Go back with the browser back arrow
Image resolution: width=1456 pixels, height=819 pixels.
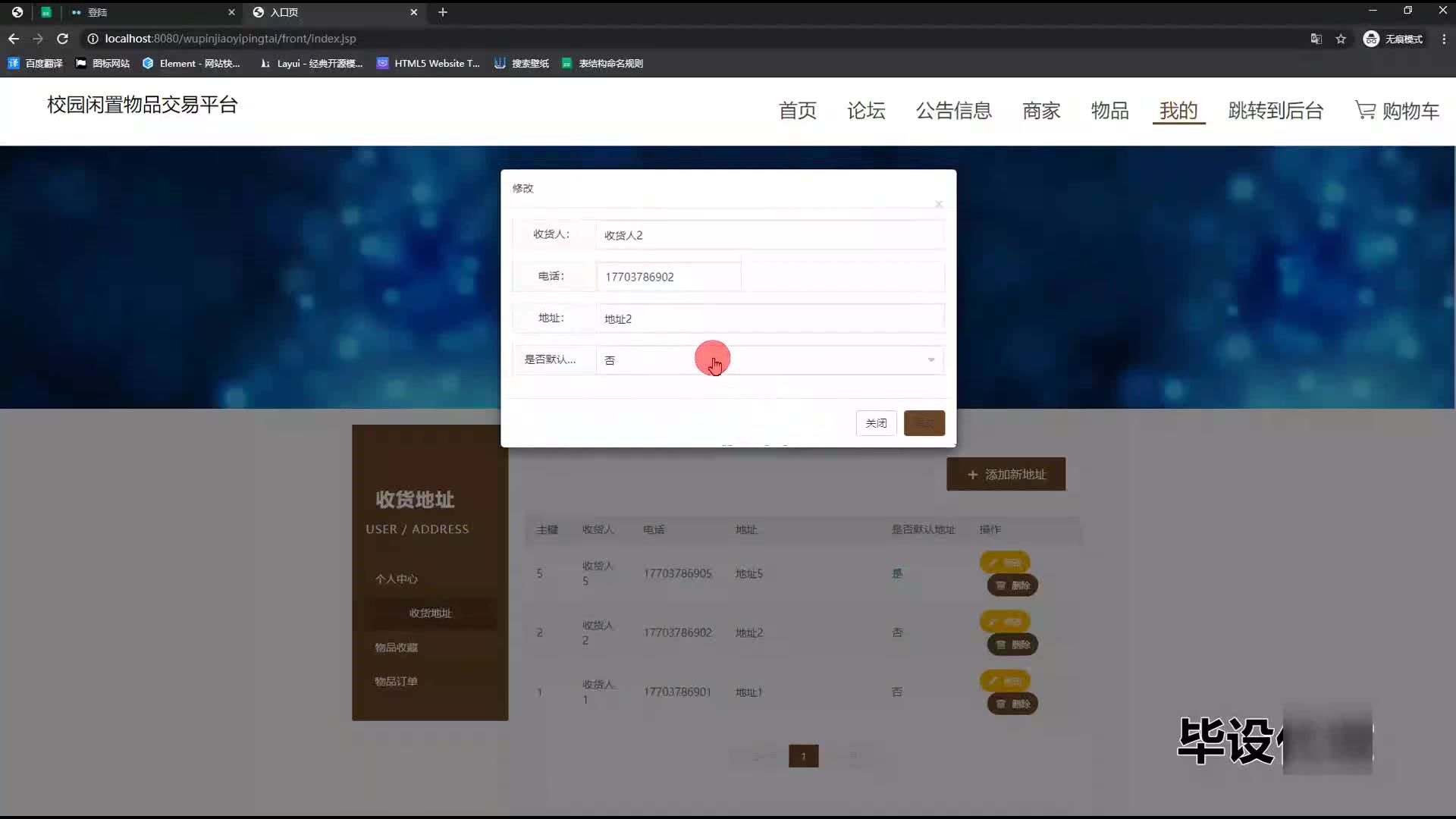click(14, 39)
